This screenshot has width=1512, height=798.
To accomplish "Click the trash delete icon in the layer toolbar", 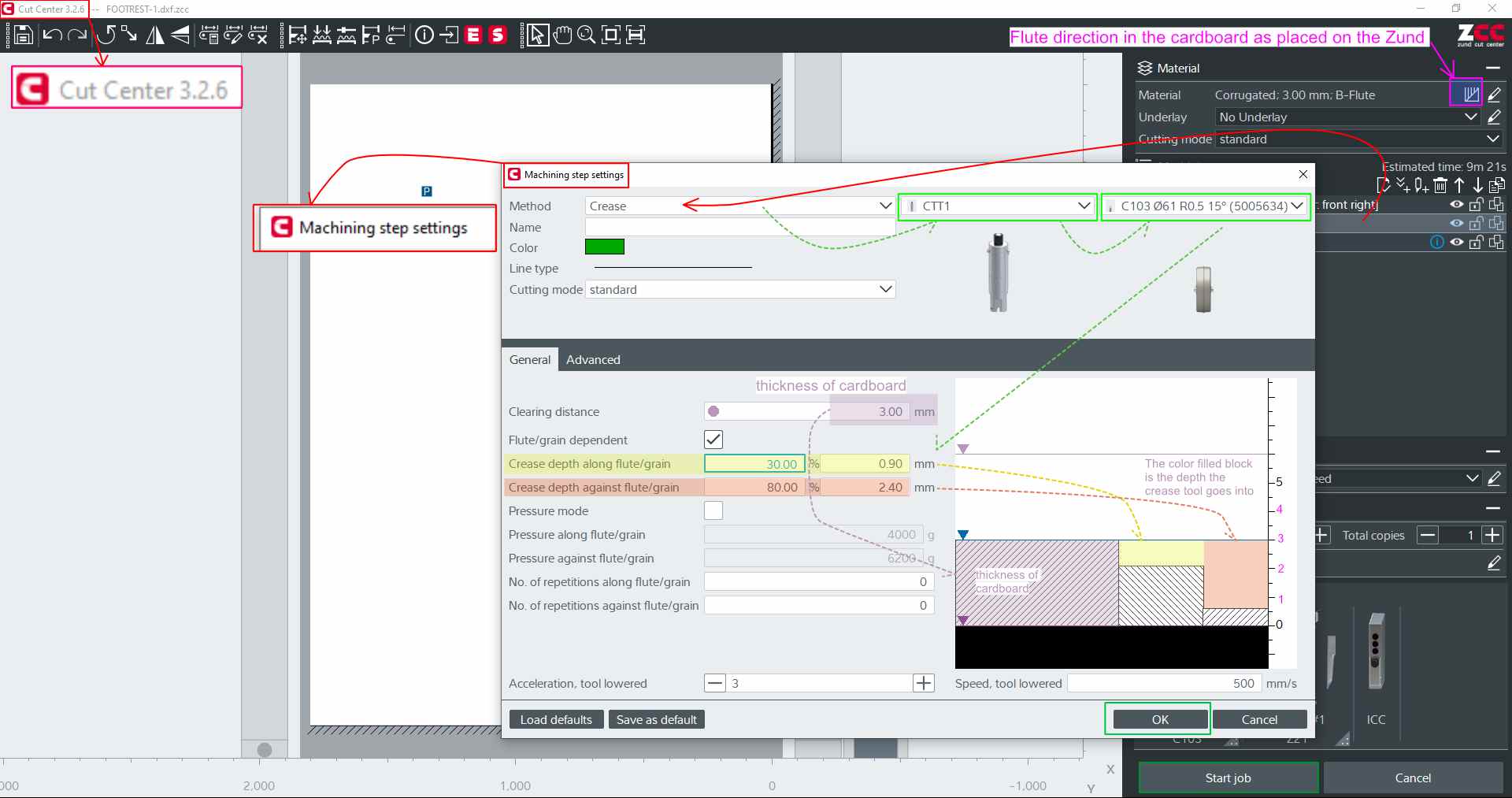I will coord(1440,185).
